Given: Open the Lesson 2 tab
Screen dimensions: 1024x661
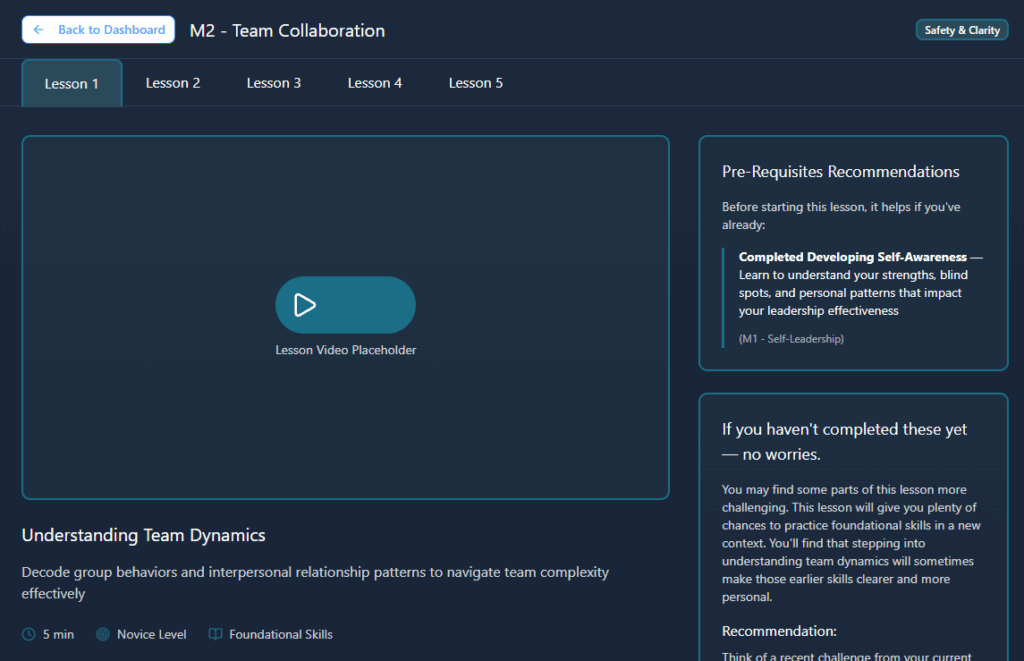Looking at the screenshot, I should 173,83.
